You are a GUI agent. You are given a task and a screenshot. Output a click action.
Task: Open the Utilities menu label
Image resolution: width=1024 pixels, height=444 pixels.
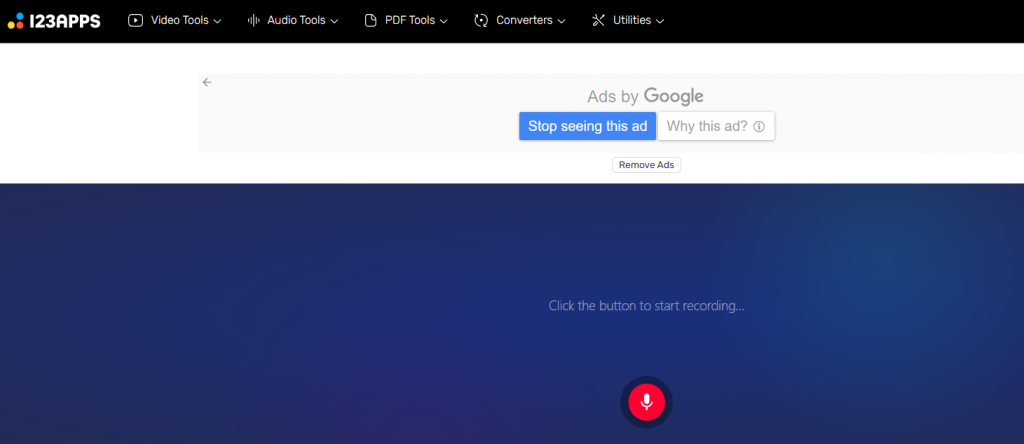tap(632, 20)
